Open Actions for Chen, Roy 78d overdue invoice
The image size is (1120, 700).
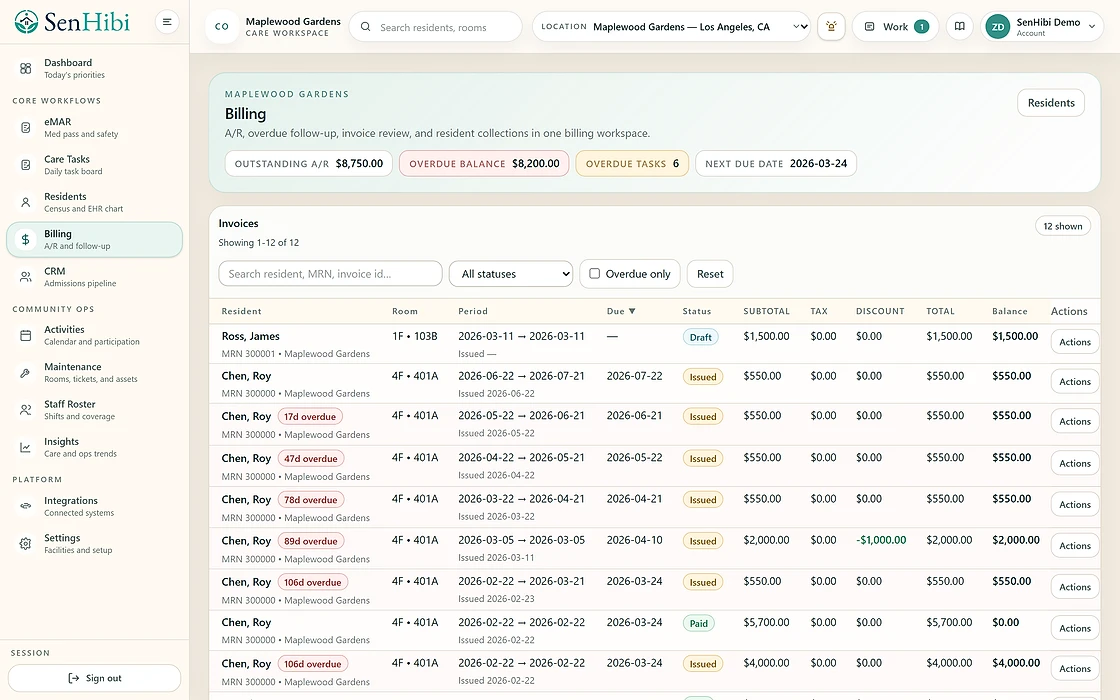coord(1075,504)
